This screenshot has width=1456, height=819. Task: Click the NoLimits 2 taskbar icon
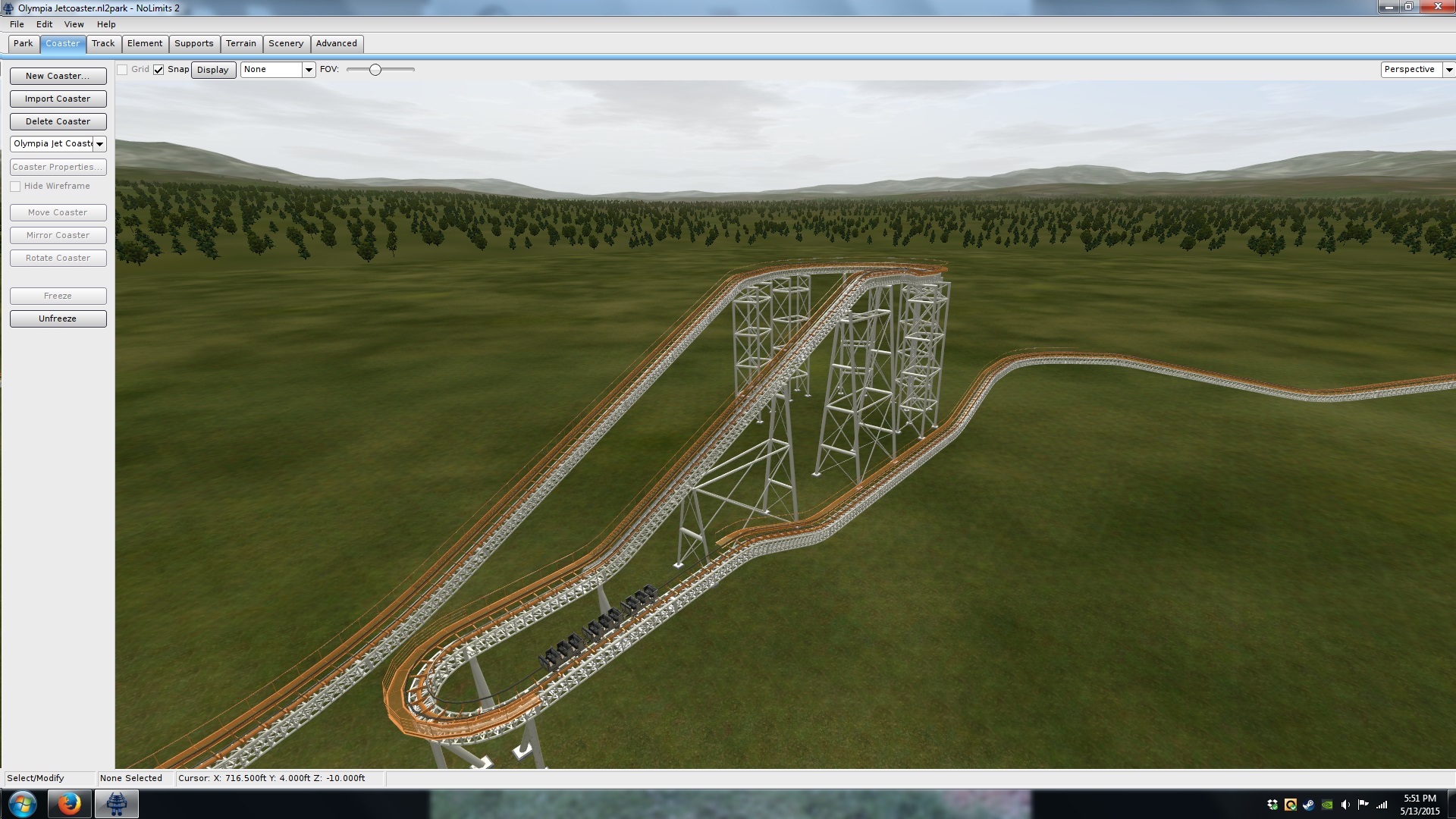[116, 804]
